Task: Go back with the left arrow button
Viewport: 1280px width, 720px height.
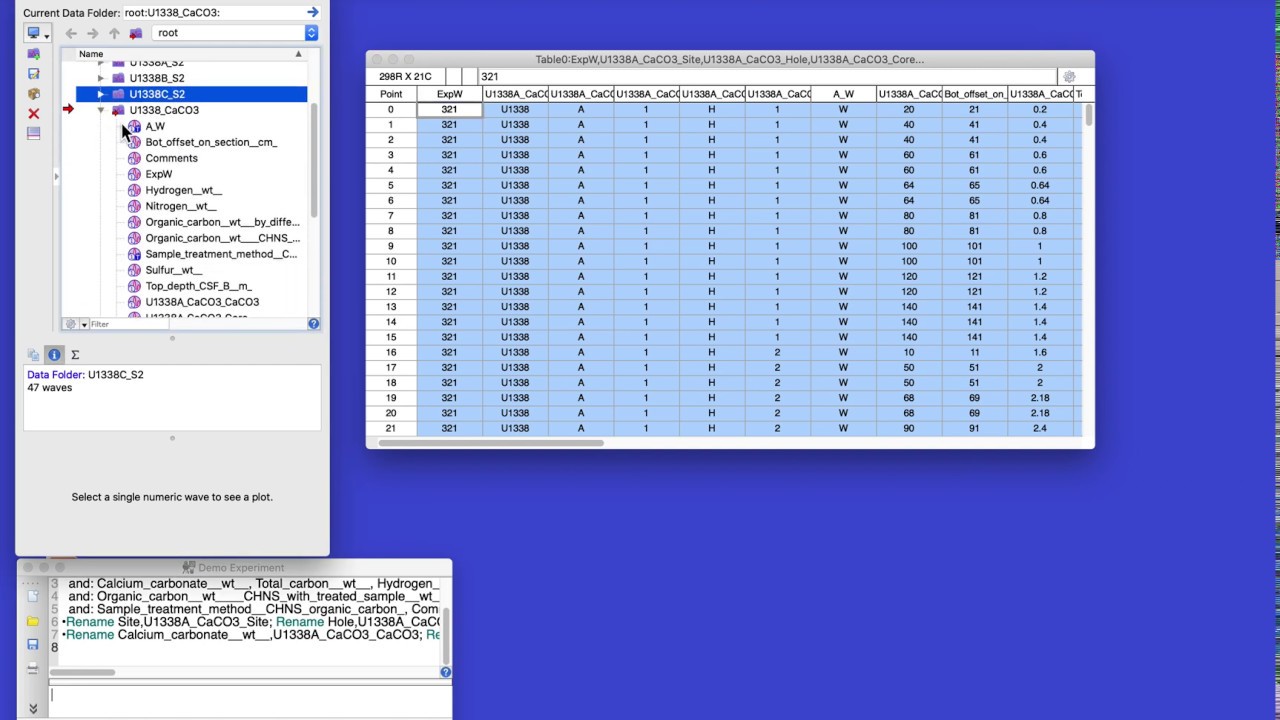Action: (x=71, y=33)
